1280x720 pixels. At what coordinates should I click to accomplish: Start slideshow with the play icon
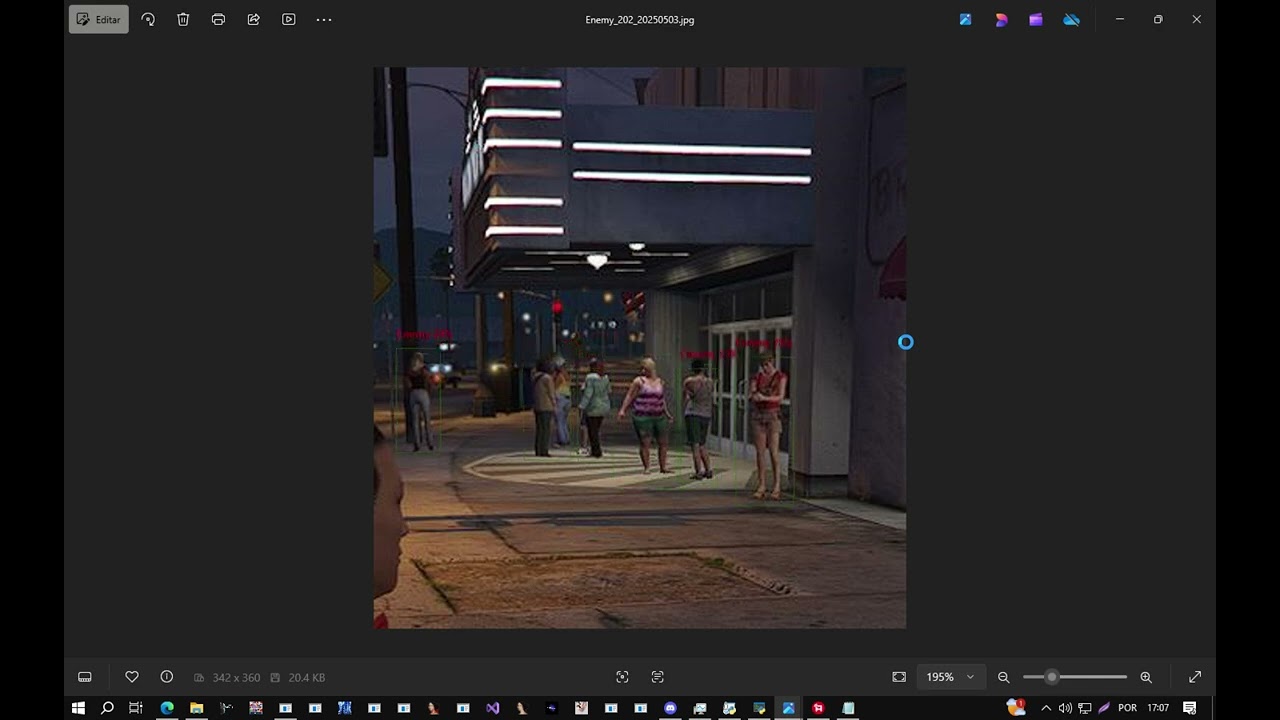[289, 19]
